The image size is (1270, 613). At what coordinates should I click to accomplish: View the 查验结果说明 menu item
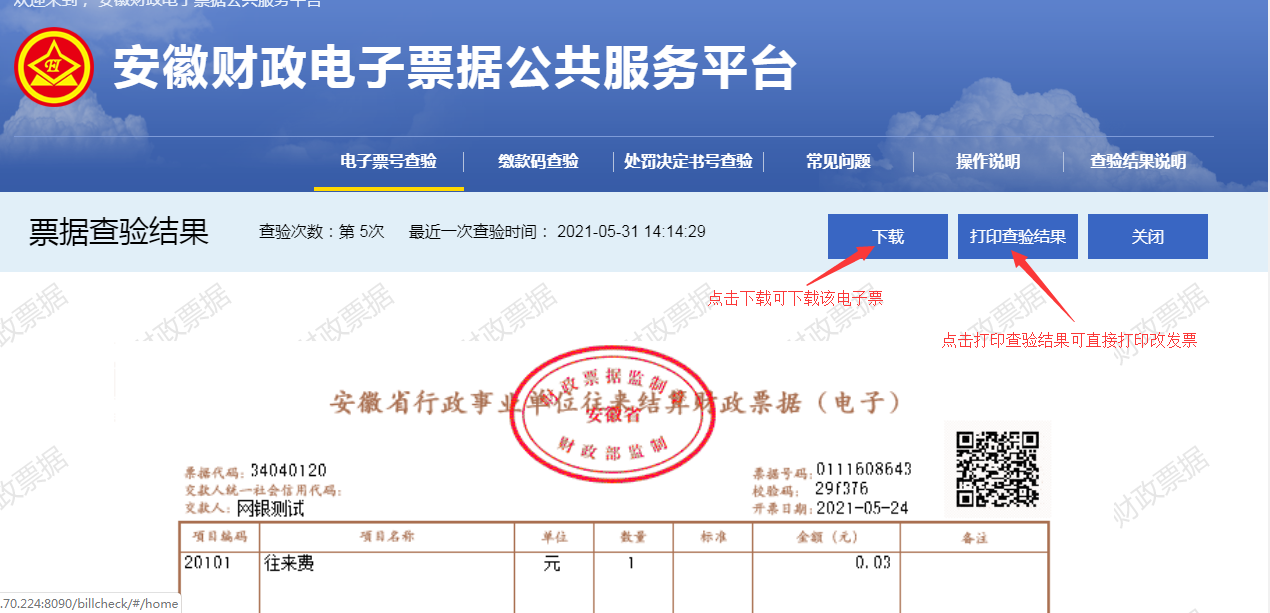pos(1138,162)
